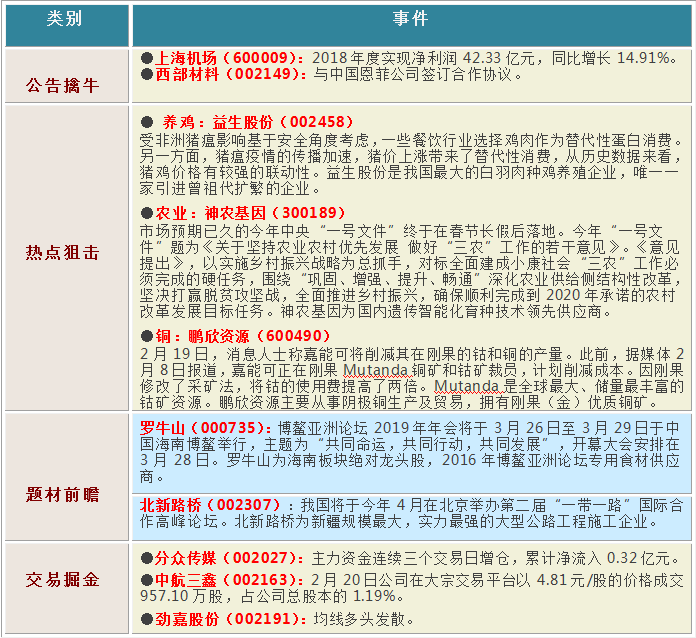Click text 同比增长 14.91%
696x638 pixels.
(x=611, y=58)
